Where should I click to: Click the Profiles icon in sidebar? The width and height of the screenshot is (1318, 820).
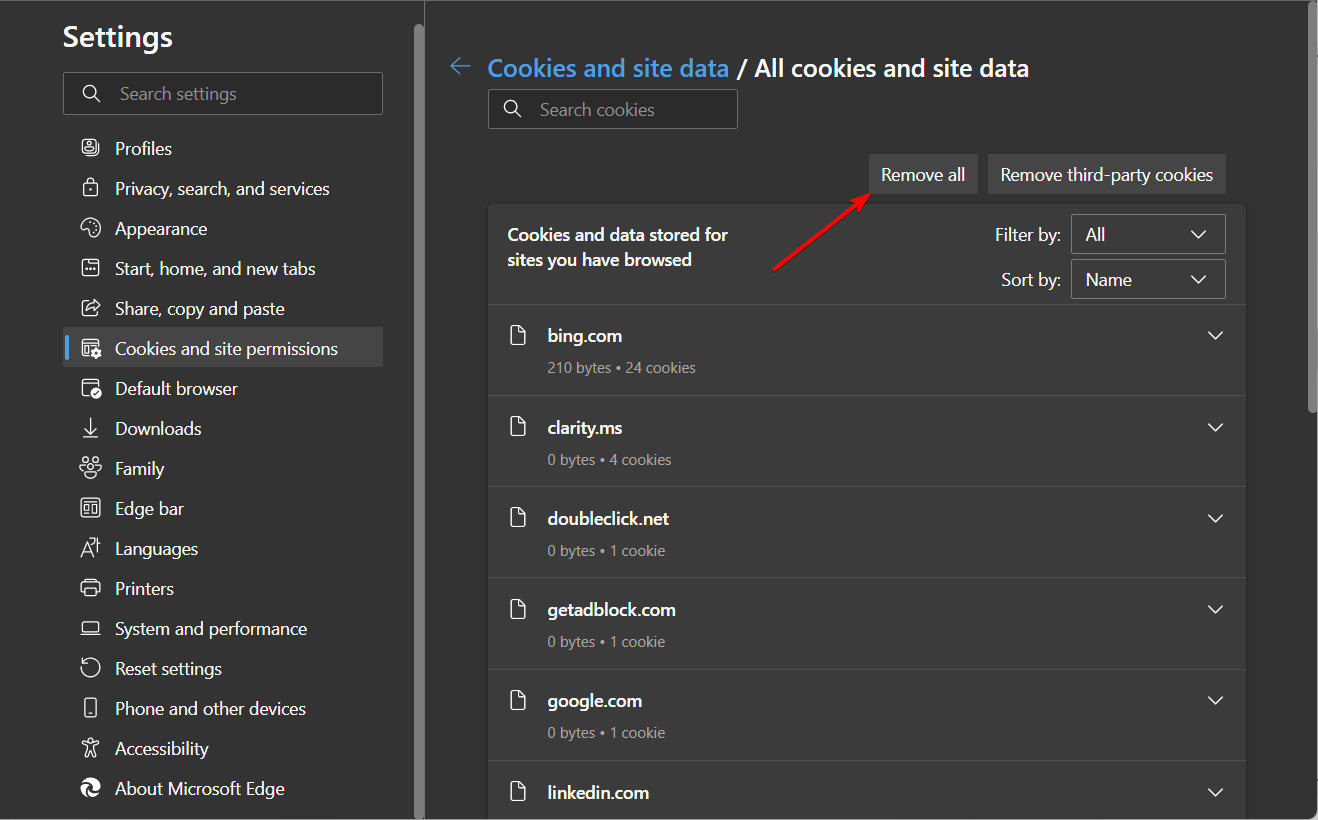(91, 148)
